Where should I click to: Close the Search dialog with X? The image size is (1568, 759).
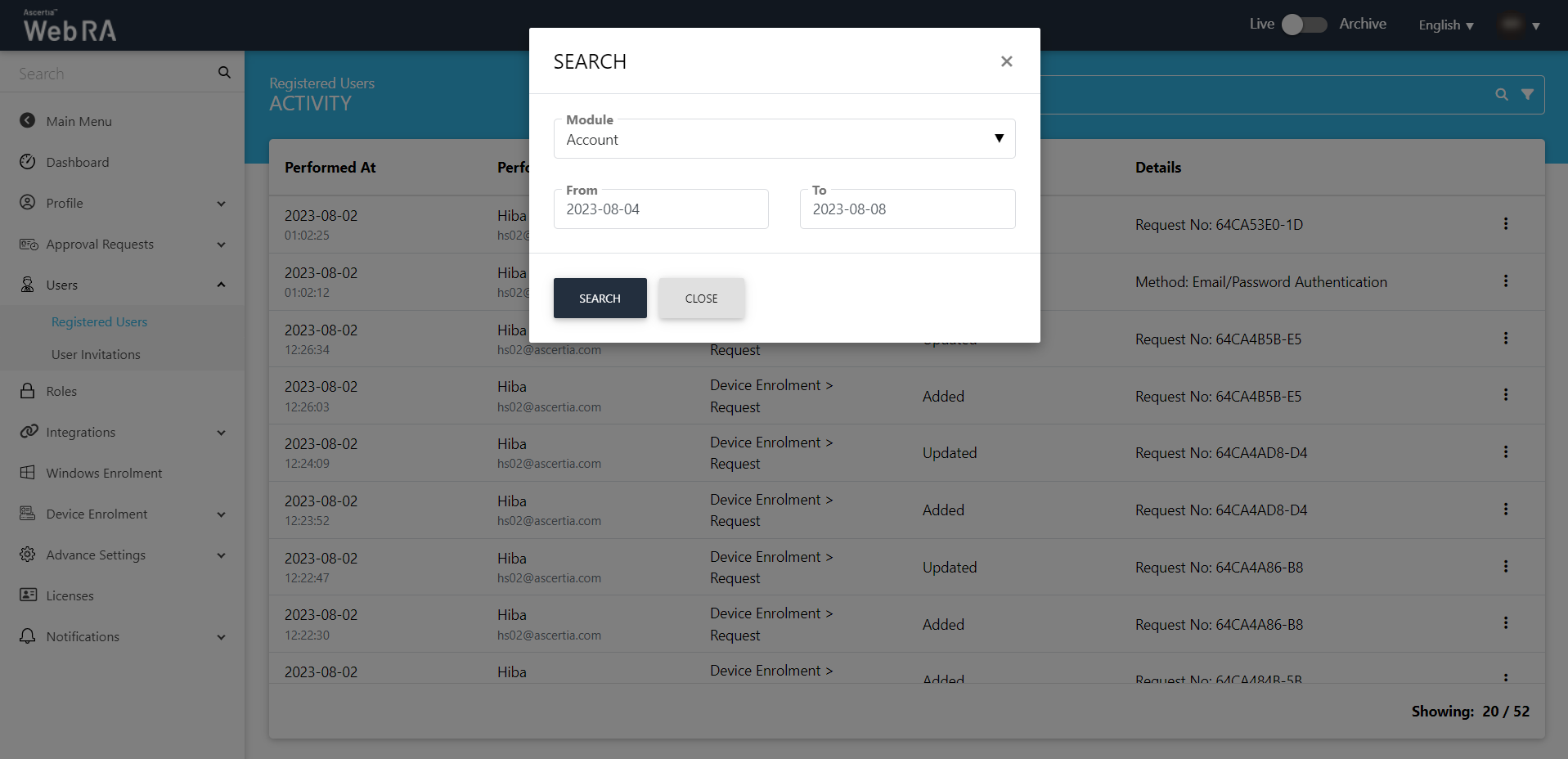(1006, 61)
